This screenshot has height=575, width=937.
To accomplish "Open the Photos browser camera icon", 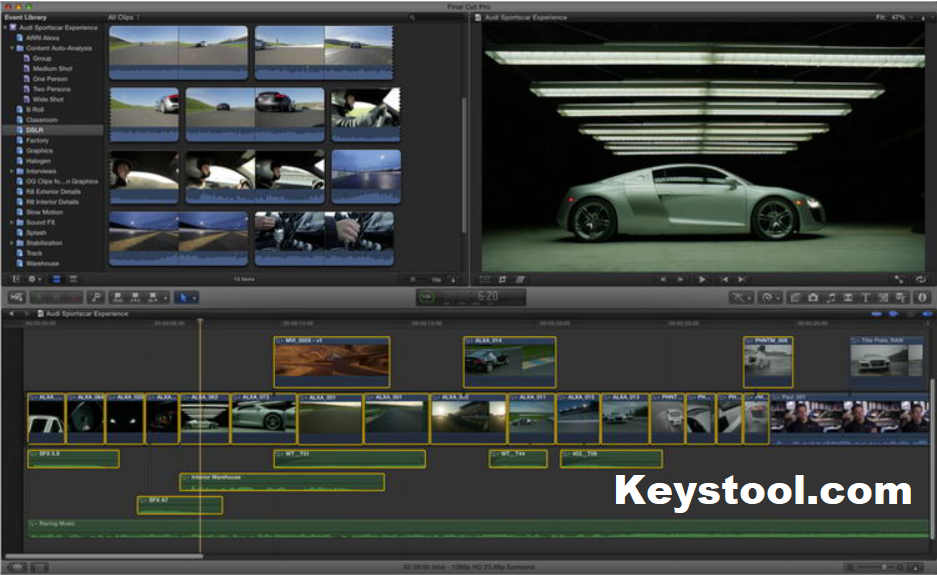I will pos(813,297).
